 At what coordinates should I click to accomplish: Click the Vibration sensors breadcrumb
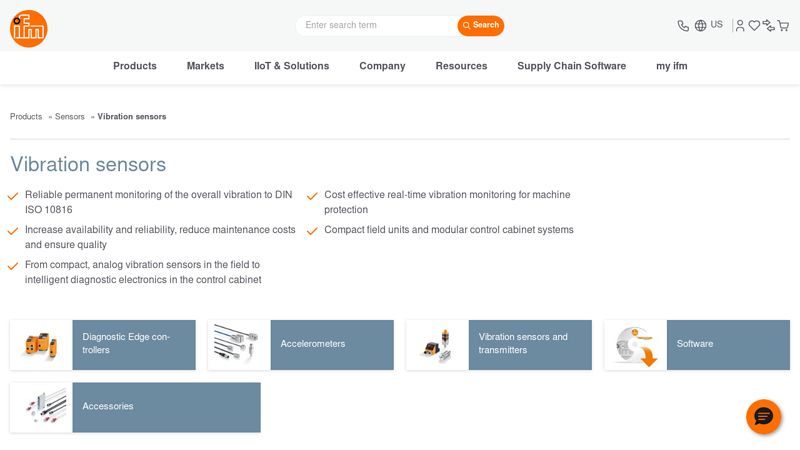[x=132, y=116]
